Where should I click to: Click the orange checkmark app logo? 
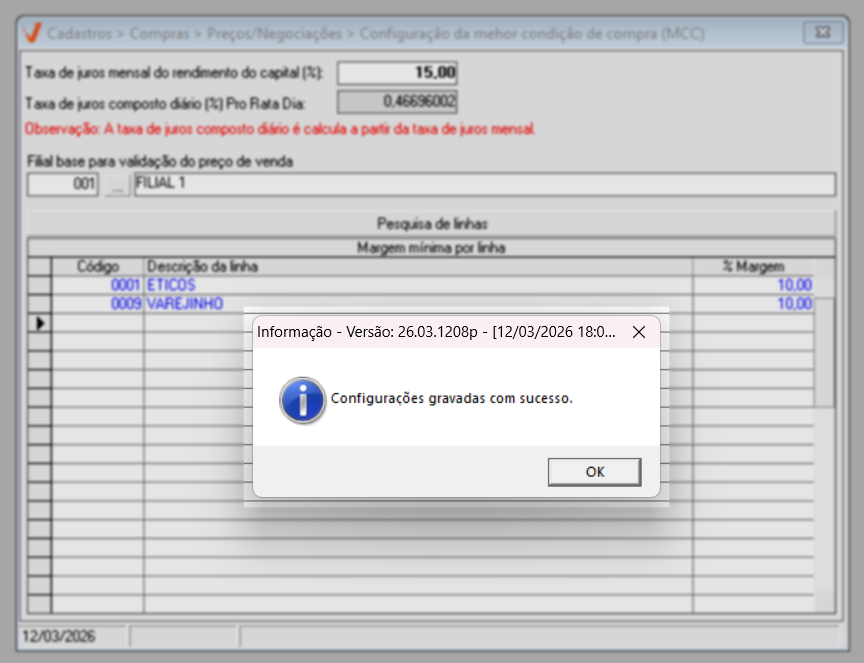coord(33,33)
